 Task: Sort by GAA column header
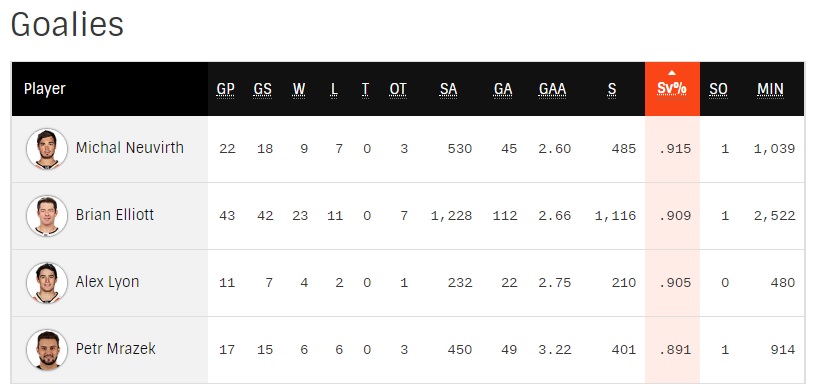pos(552,89)
